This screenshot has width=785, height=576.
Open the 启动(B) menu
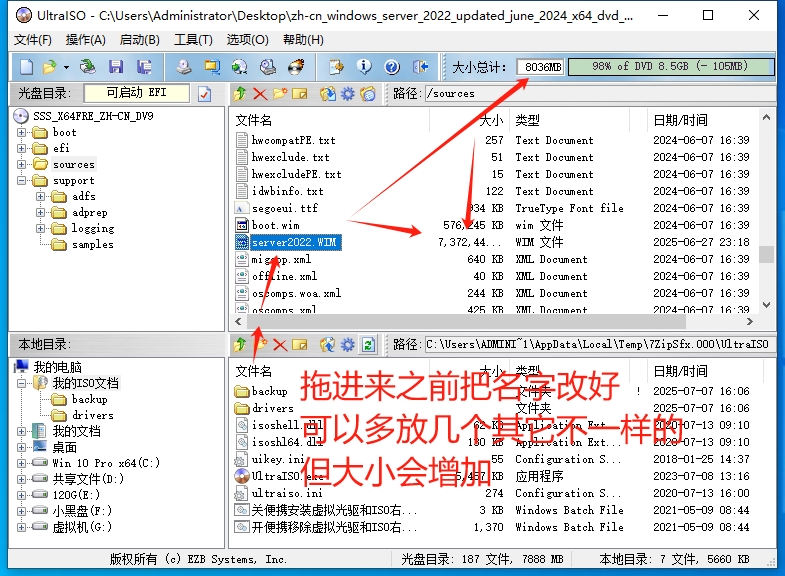(x=139, y=40)
